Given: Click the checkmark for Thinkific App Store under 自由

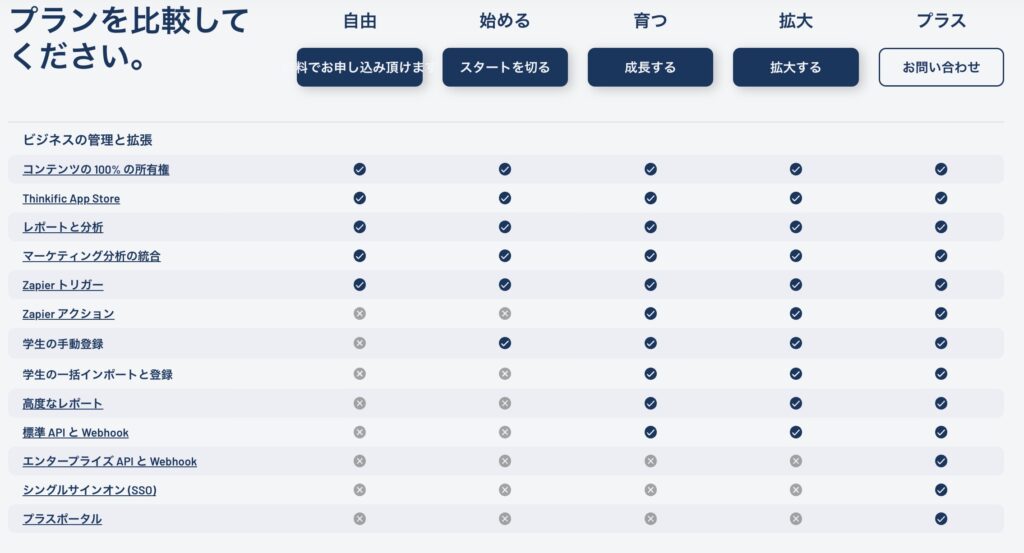Looking at the screenshot, I should click(x=360, y=198).
